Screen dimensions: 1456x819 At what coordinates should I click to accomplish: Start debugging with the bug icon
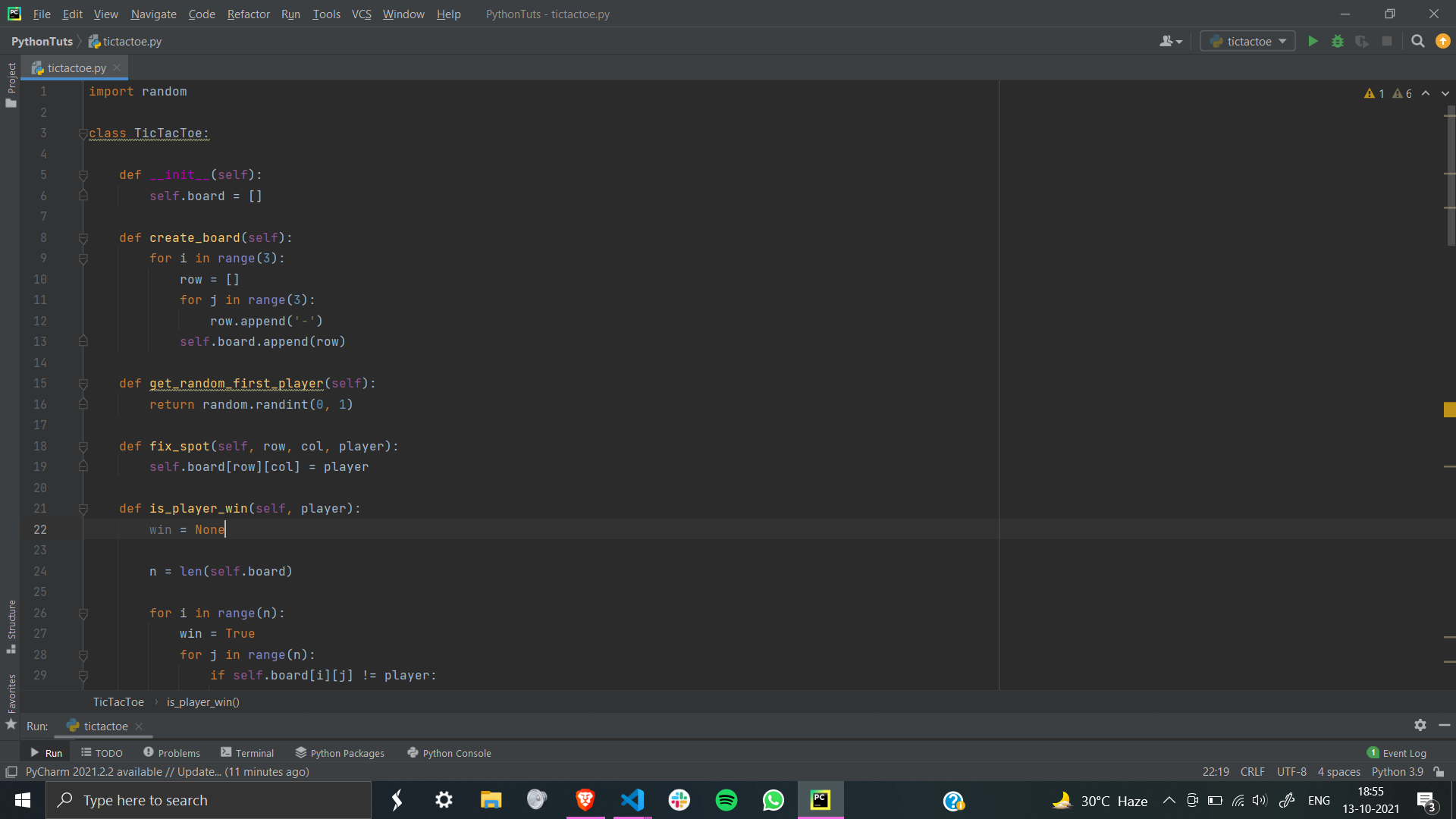coord(1338,42)
